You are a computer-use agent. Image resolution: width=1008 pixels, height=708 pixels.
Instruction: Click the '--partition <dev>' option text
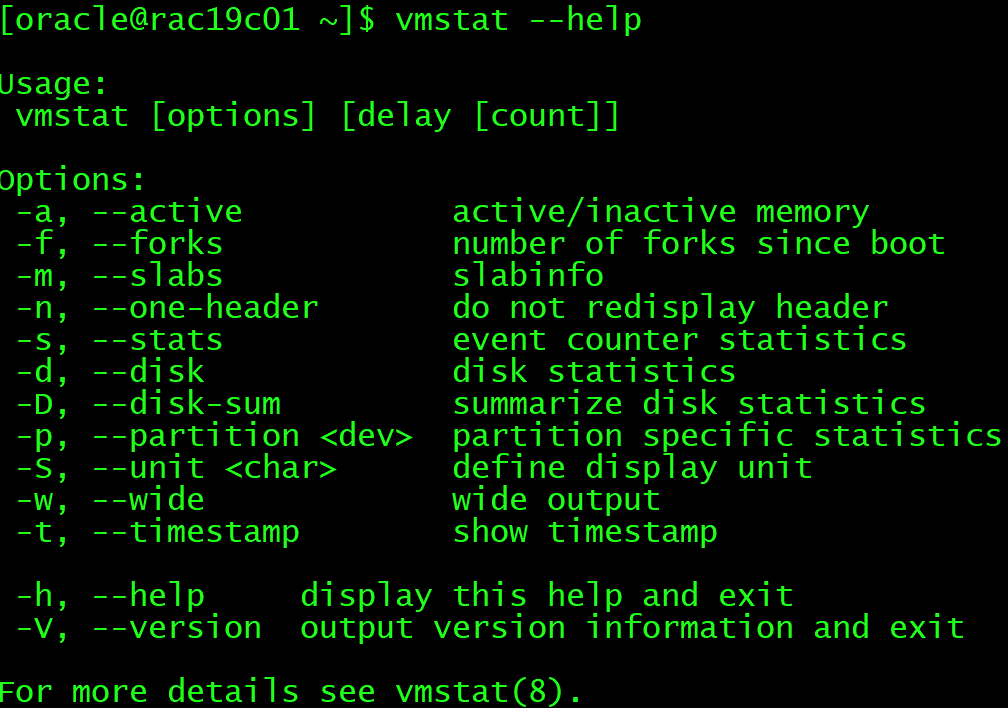point(252,436)
